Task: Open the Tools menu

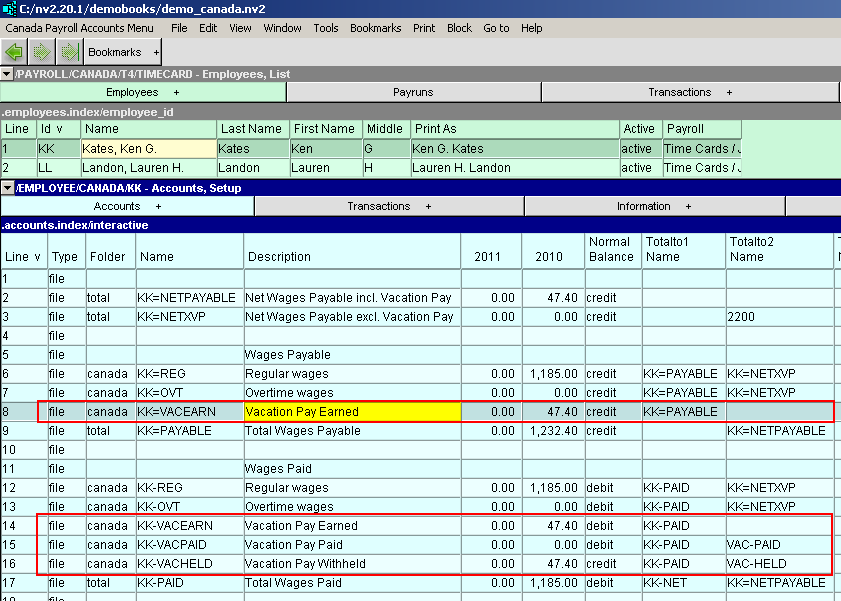Action: click(326, 28)
